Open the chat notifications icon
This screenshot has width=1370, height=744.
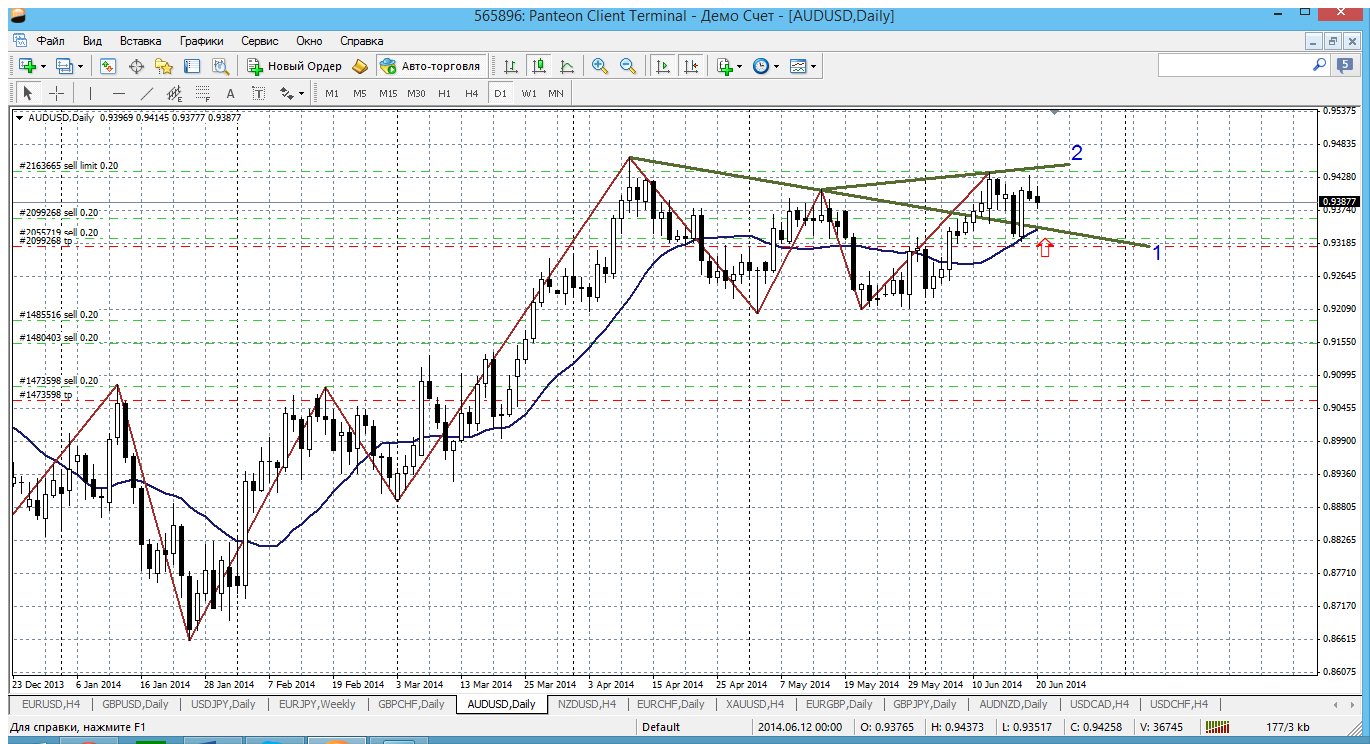(x=1345, y=65)
